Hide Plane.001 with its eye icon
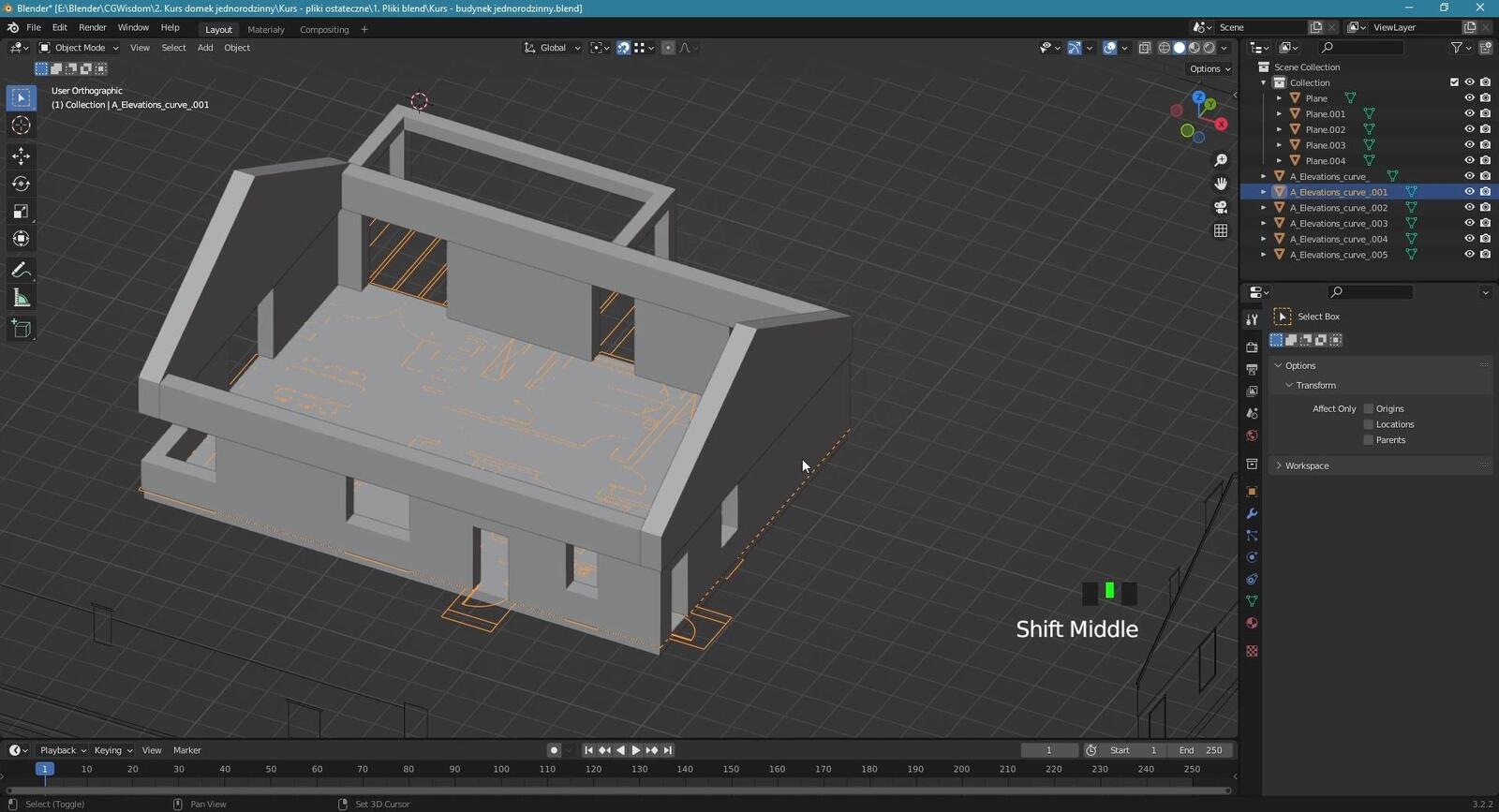 click(x=1469, y=113)
